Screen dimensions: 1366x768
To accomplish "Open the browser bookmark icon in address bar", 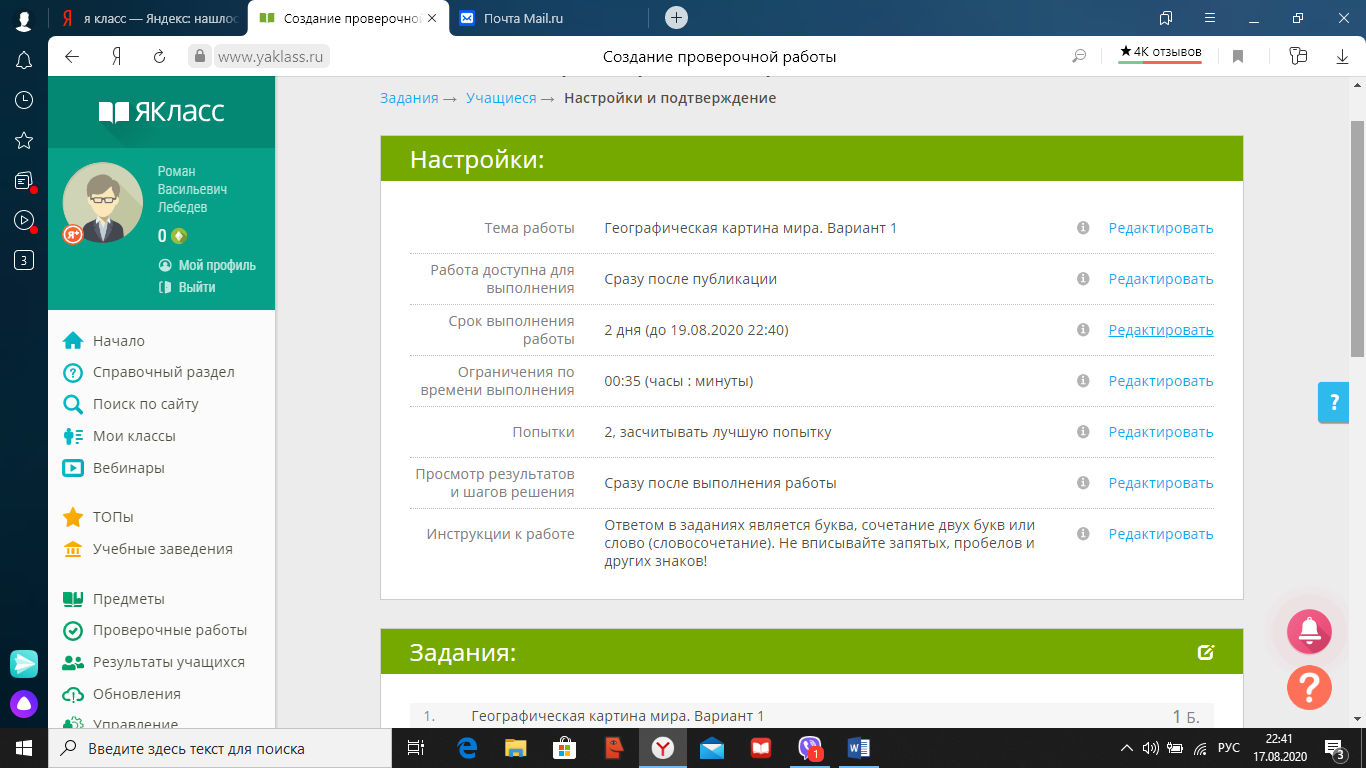I will pos(1238,57).
